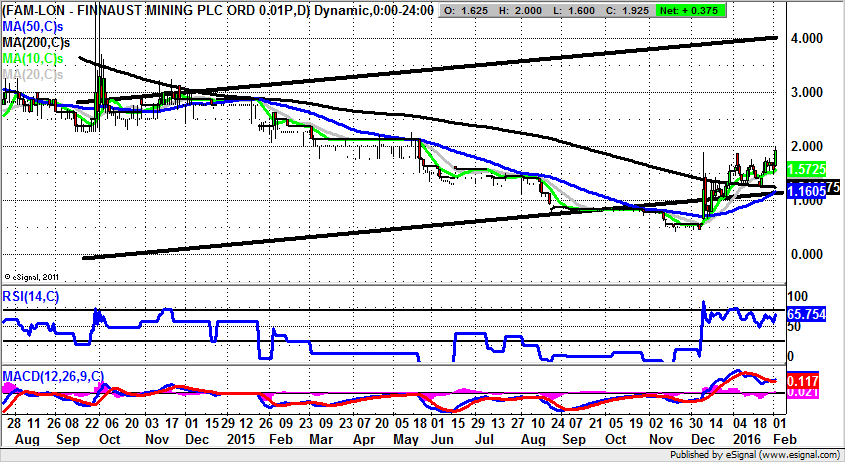Click the Dynamic 0:00-24:00 time template
The image size is (845, 462).
pyautogui.click(x=368, y=9)
